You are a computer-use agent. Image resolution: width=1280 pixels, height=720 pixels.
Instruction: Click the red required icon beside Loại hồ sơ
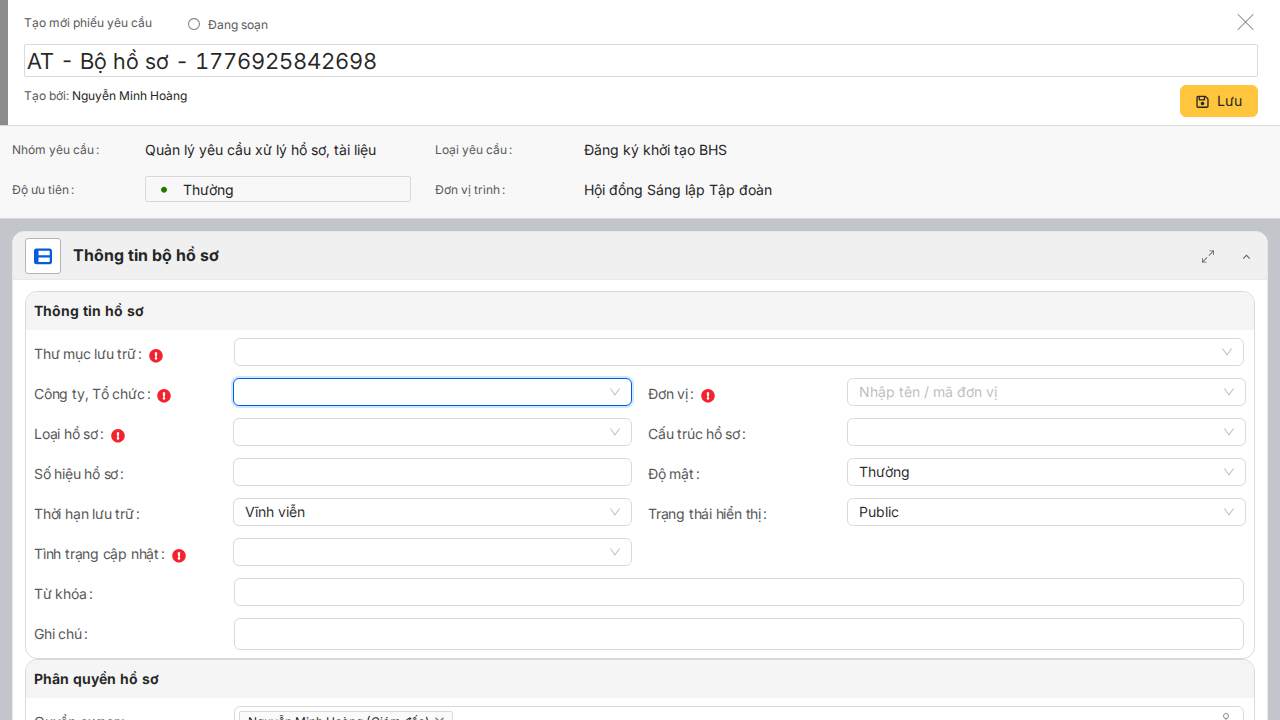click(x=118, y=435)
